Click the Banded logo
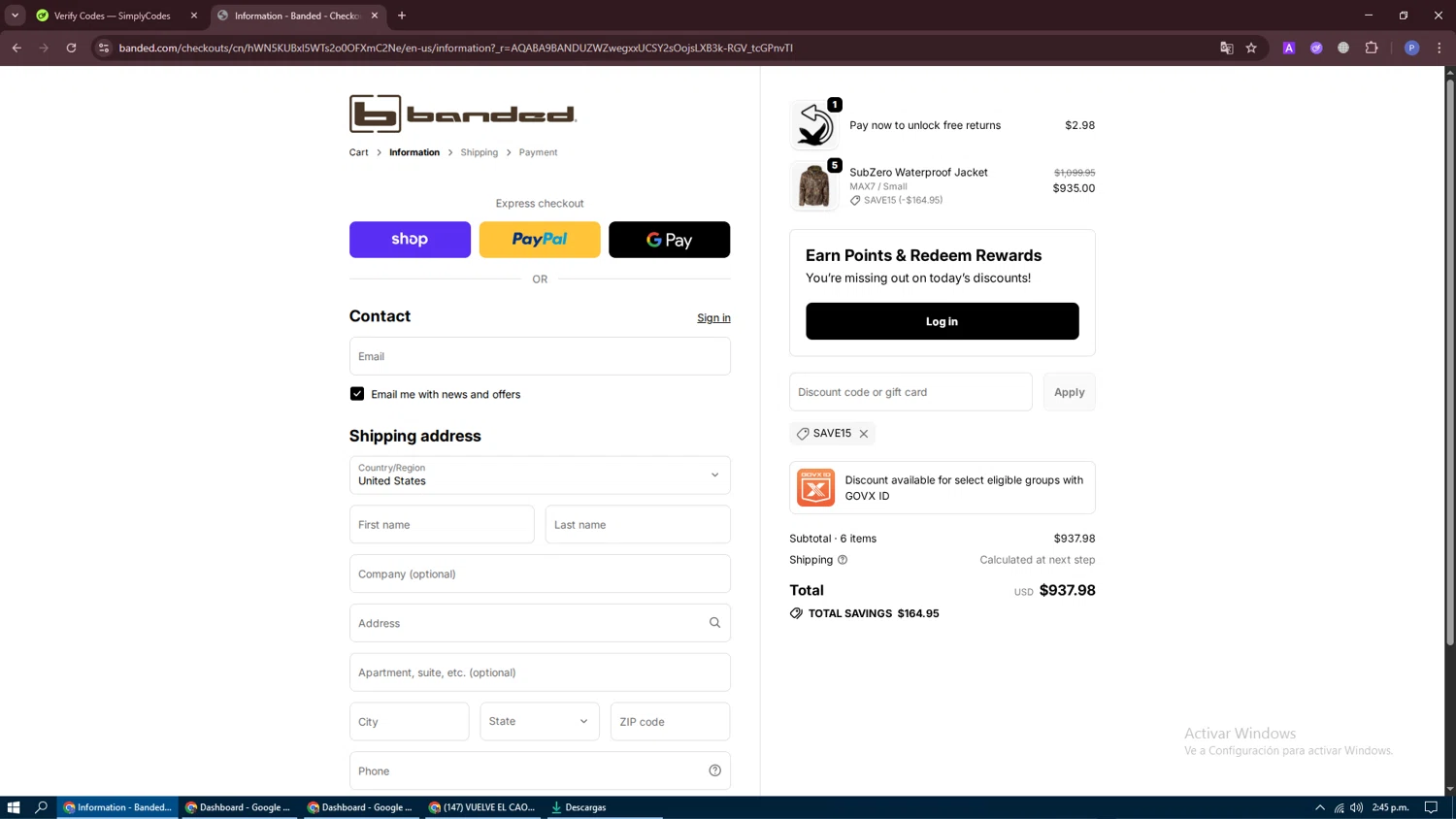The image size is (1456, 819). pyautogui.click(x=462, y=114)
